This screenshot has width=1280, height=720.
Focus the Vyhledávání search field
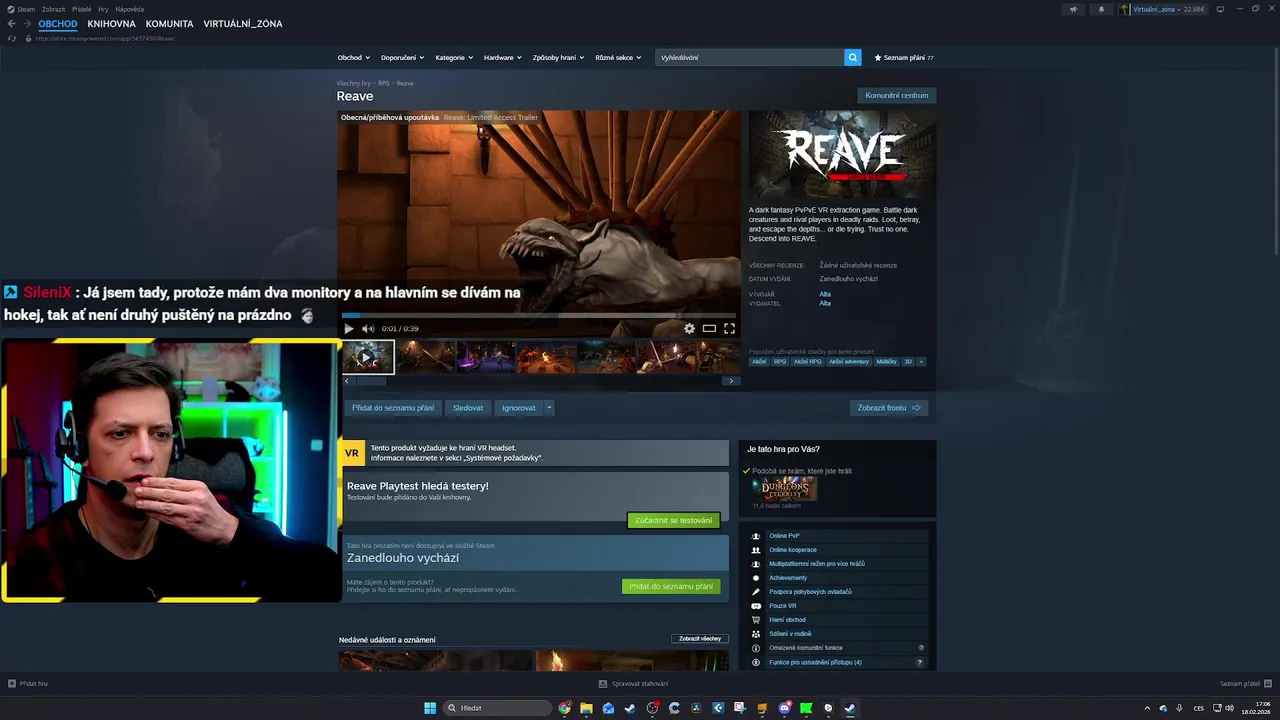(x=750, y=58)
